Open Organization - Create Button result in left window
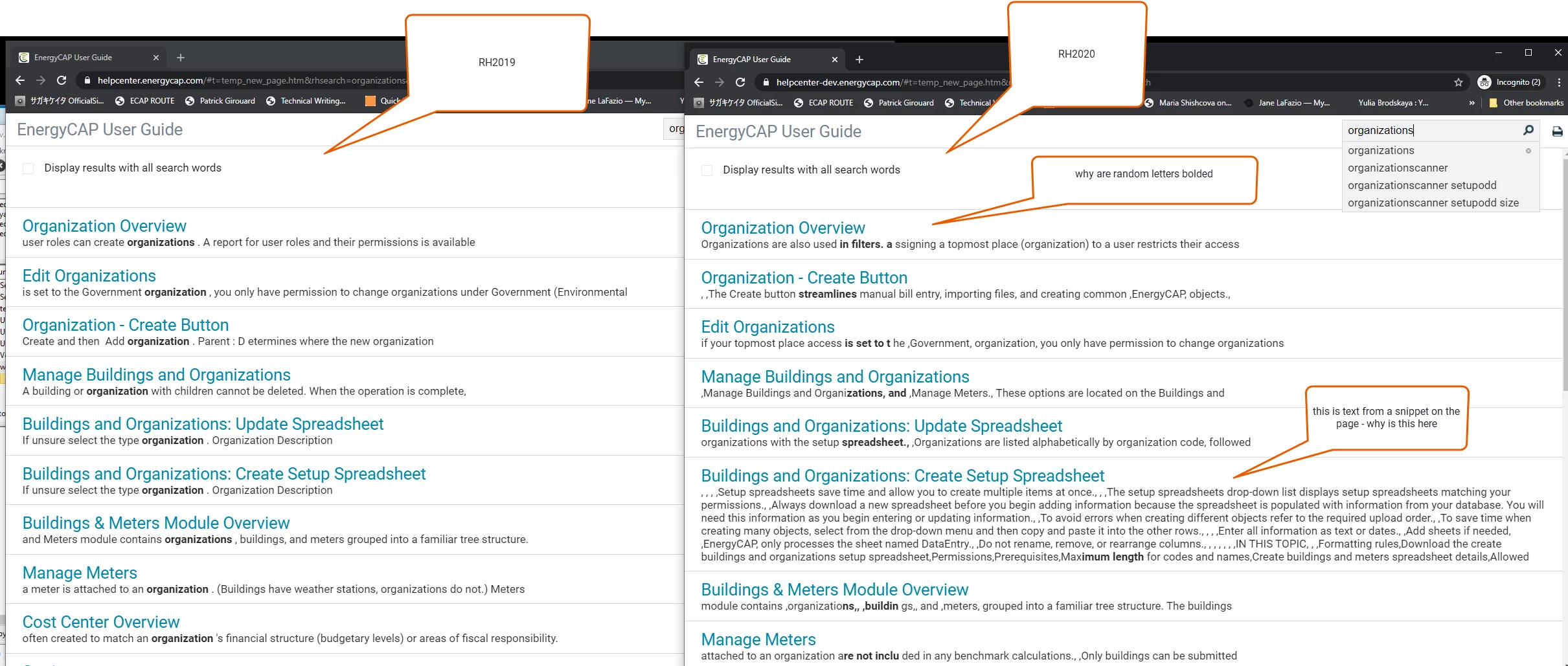Viewport: 1568px width, 666px height. 126,325
